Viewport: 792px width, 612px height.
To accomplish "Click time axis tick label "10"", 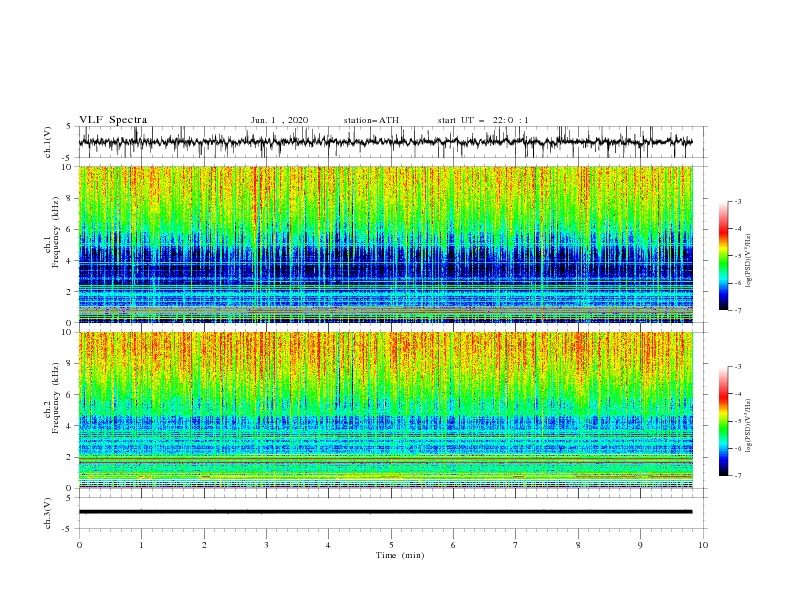I will click(703, 545).
